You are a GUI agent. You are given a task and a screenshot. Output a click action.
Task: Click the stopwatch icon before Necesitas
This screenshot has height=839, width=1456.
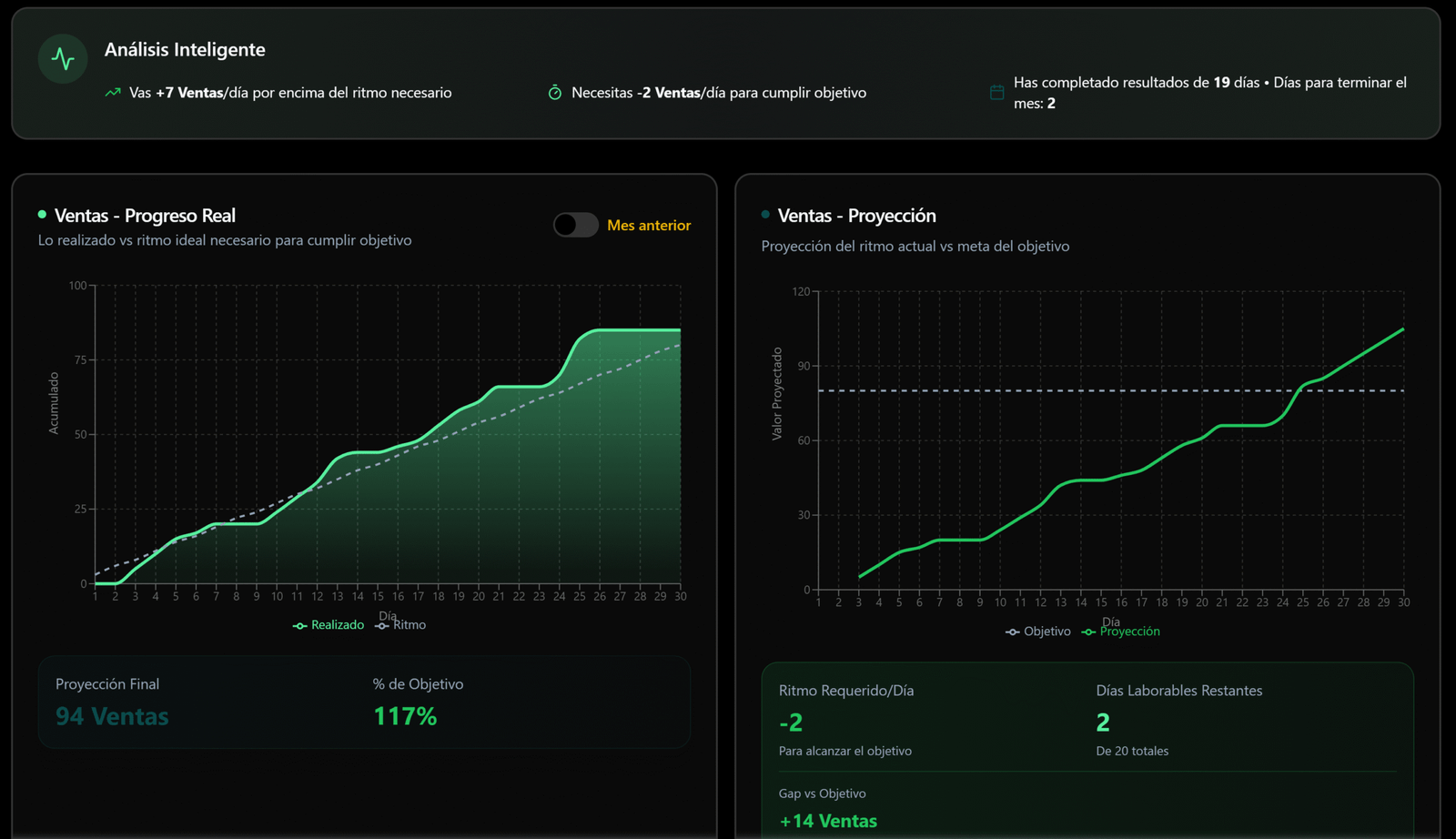[554, 93]
